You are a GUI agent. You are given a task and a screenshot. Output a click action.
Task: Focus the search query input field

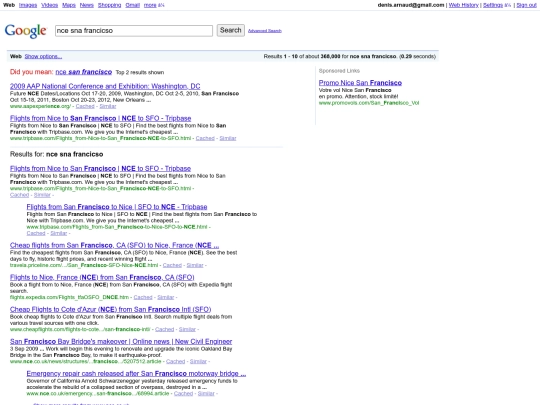tap(134, 31)
